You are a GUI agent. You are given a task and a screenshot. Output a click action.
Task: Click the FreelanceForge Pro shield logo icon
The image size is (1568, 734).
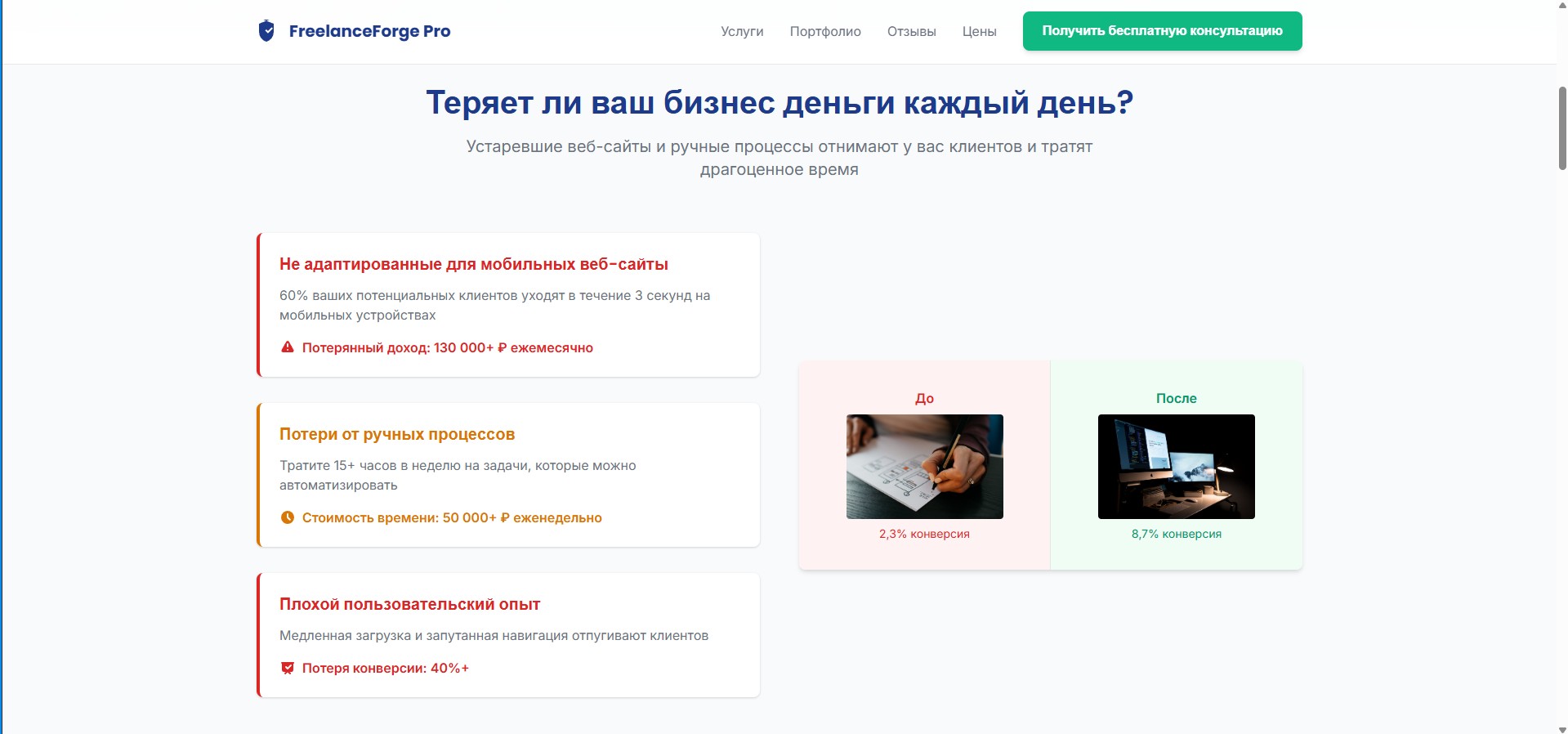[x=266, y=31]
